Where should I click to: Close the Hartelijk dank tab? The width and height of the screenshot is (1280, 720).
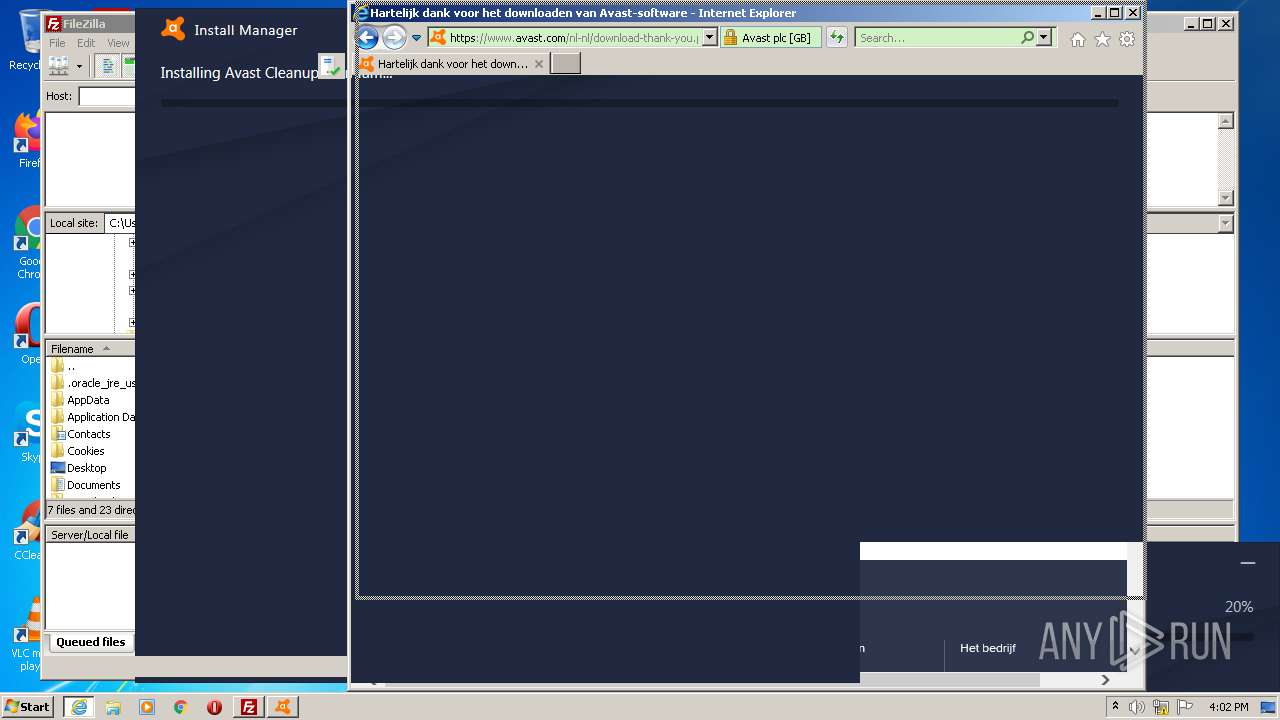coord(539,64)
